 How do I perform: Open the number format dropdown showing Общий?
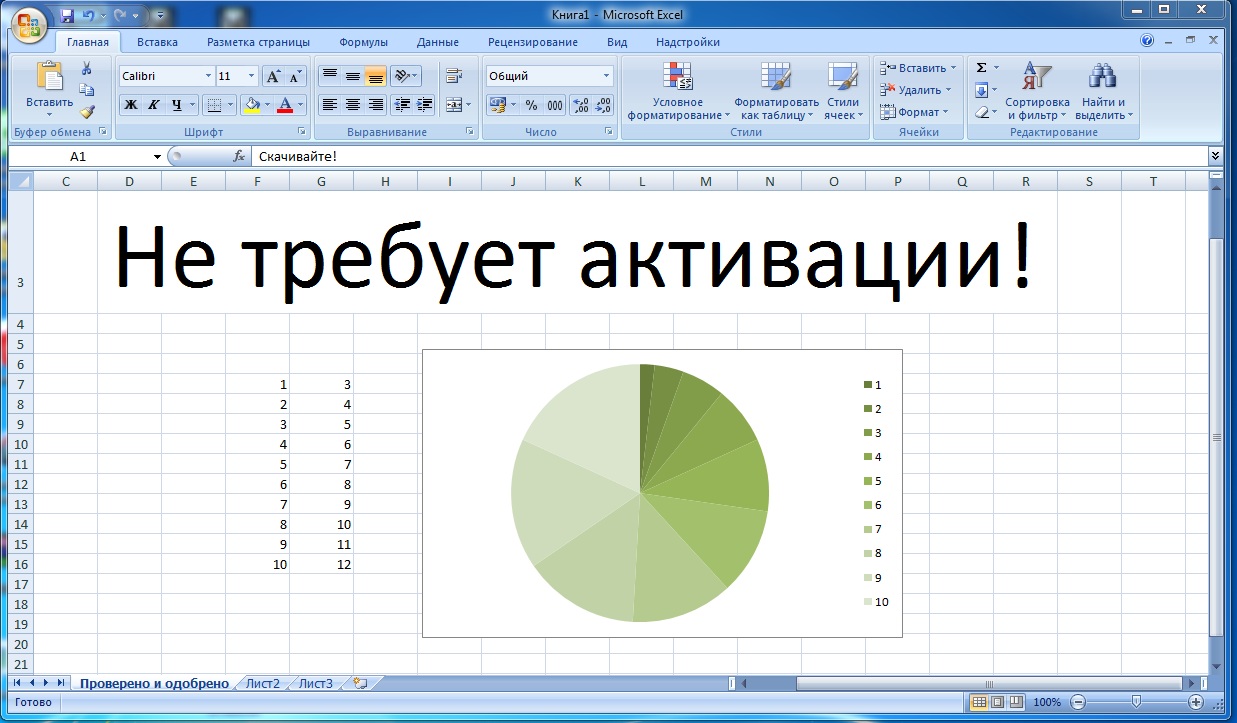604,75
